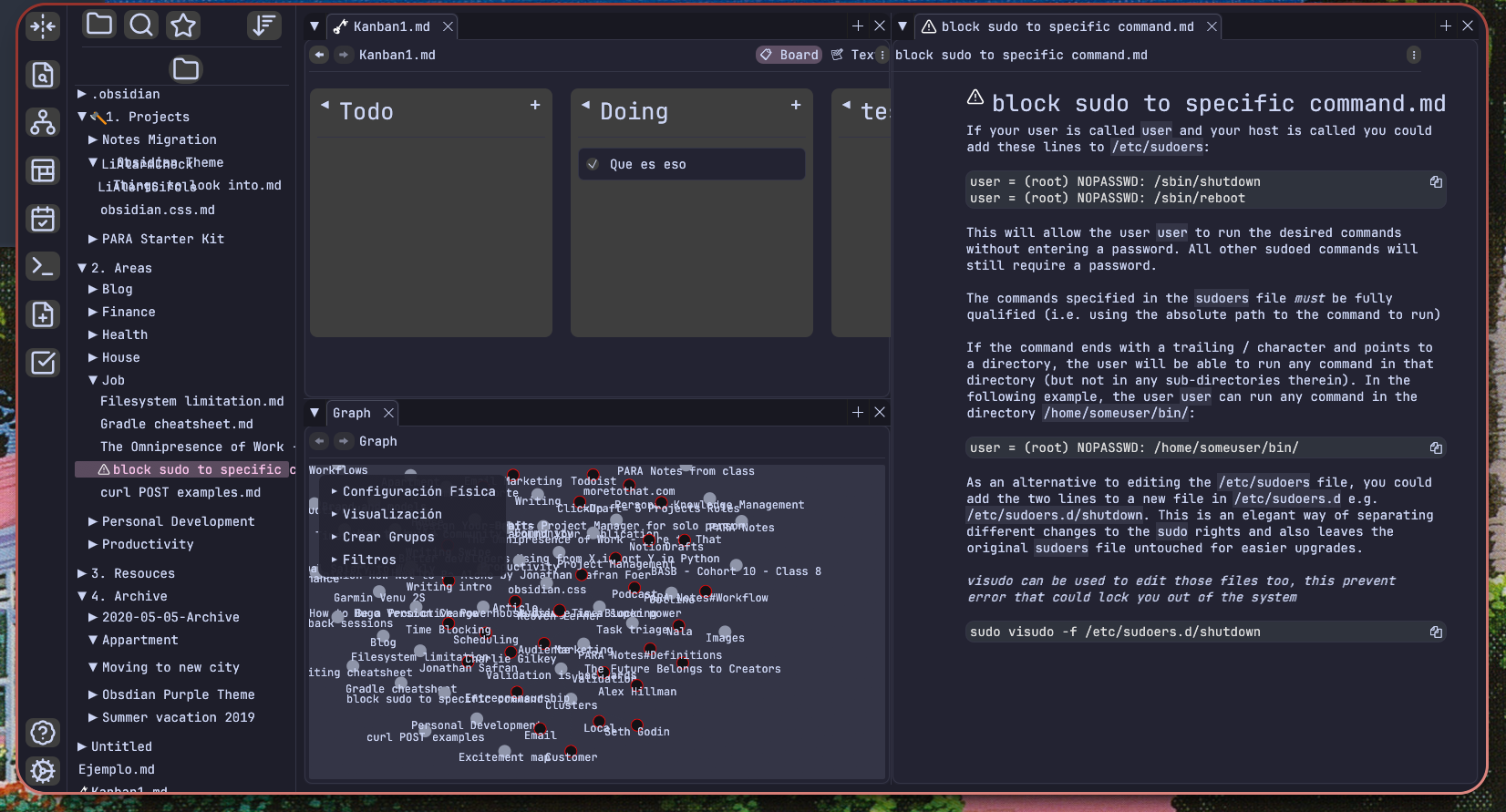Click the new file plus ribbon icon
The image size is (1506, 812).
click(43, 314)
